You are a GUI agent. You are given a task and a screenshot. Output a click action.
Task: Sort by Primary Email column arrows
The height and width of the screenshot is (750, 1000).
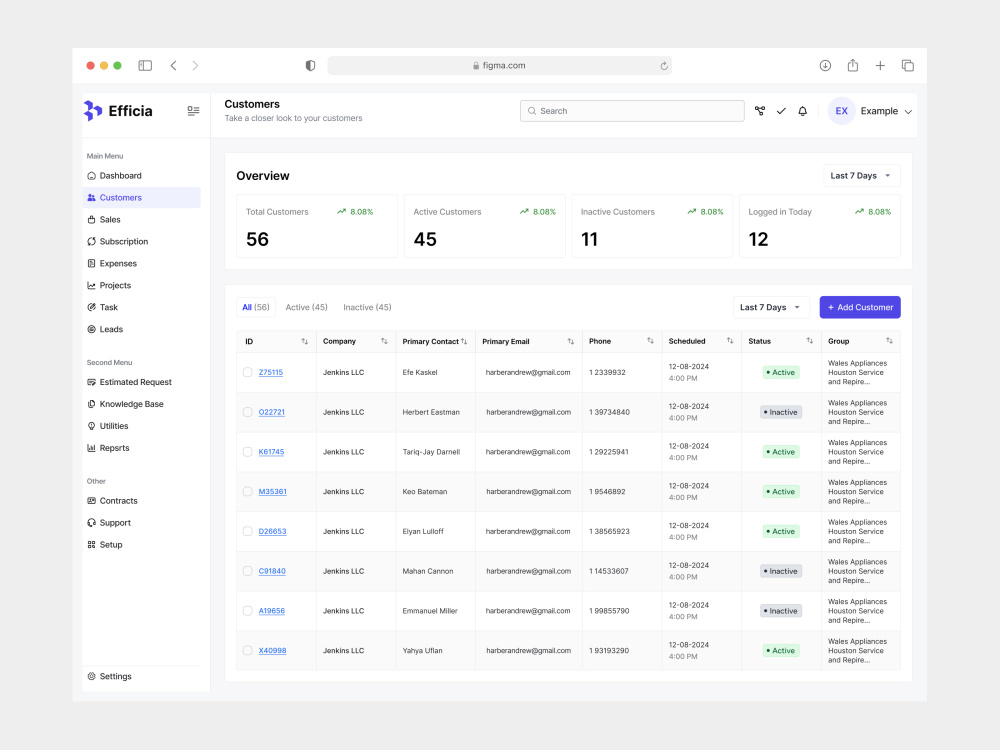click(571, 341)
